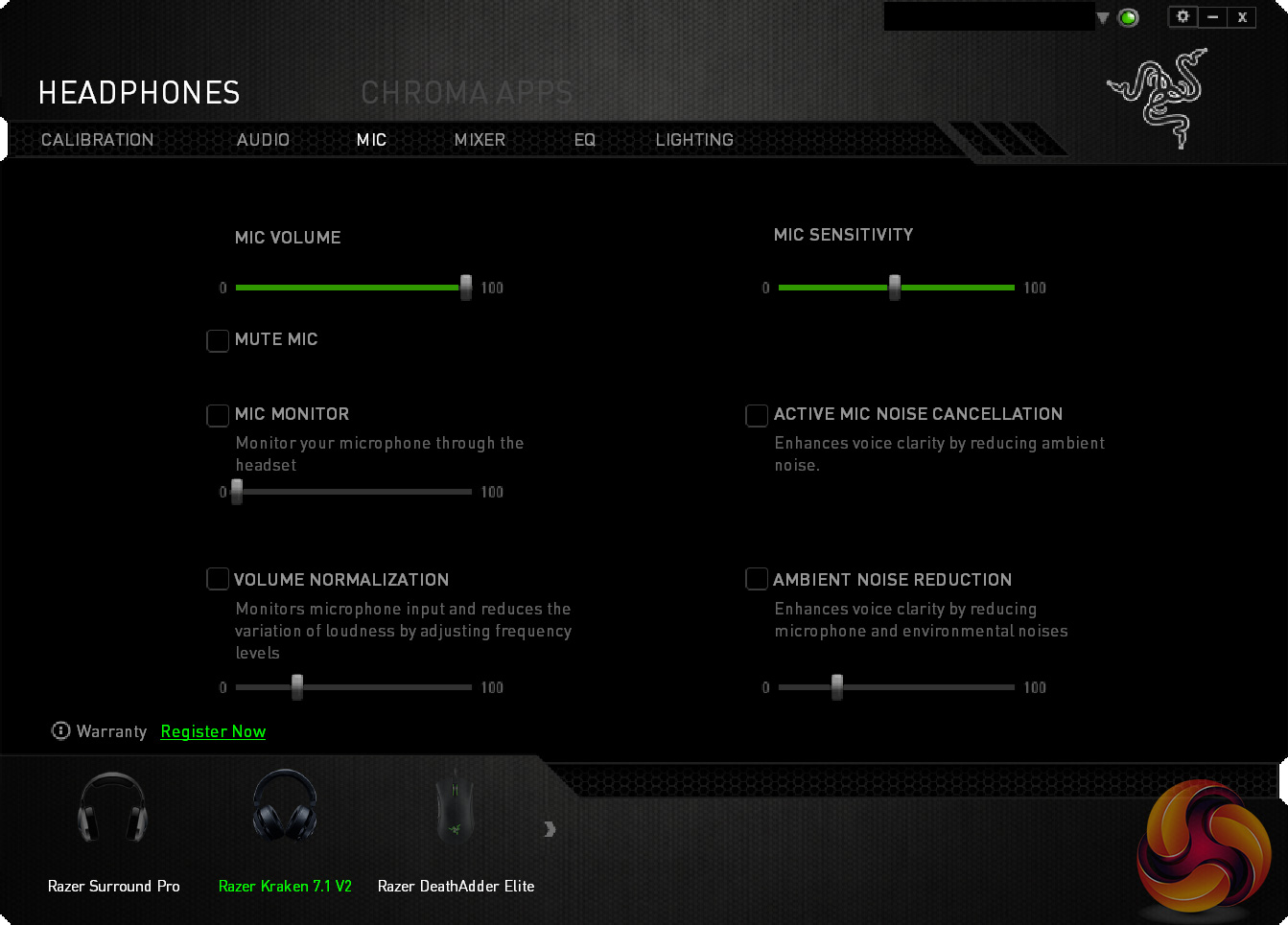Click the Mic Monitor slider handle

click(x=237, y=492)
